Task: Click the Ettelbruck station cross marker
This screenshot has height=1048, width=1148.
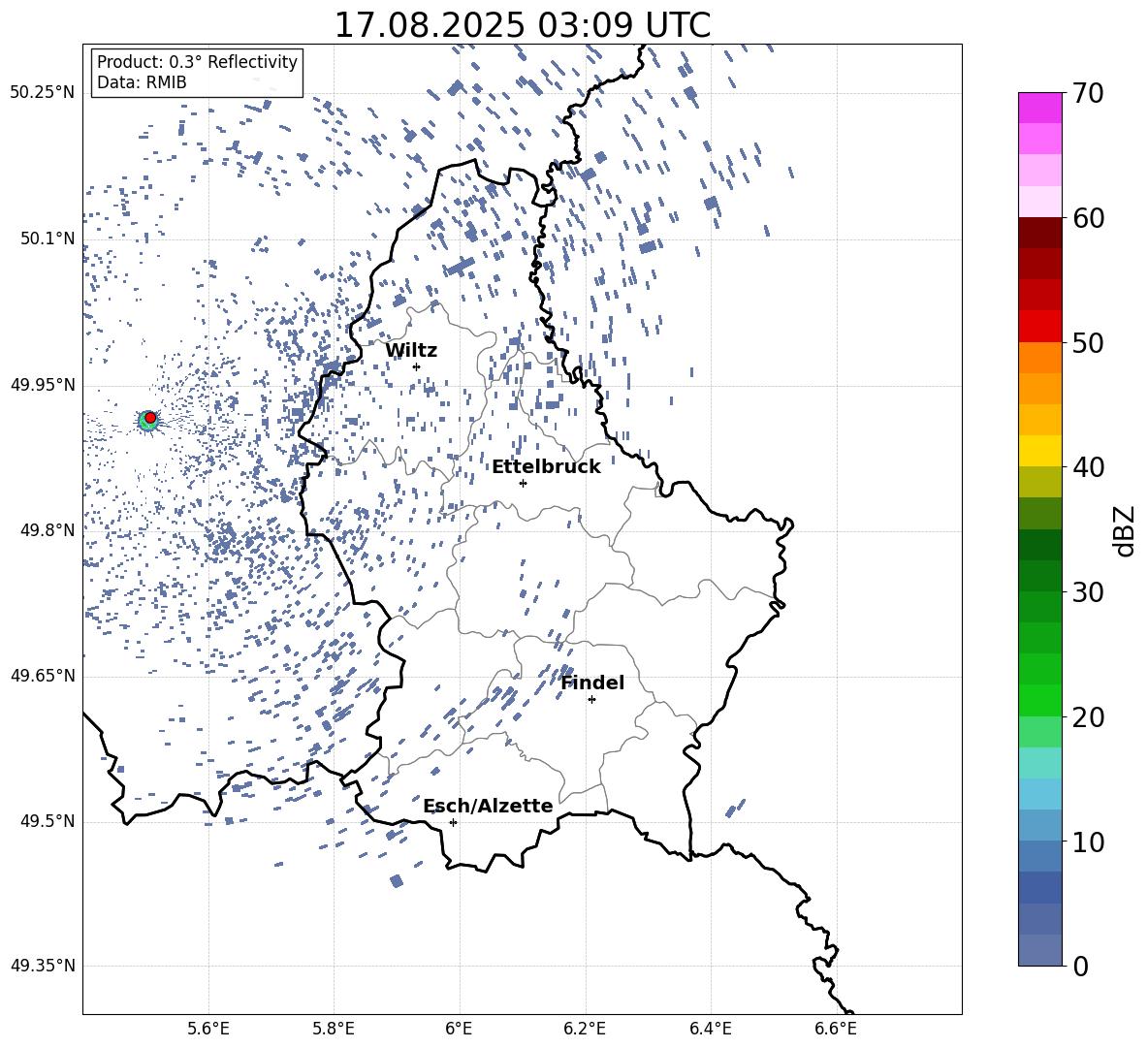Action: pos(523,483)
